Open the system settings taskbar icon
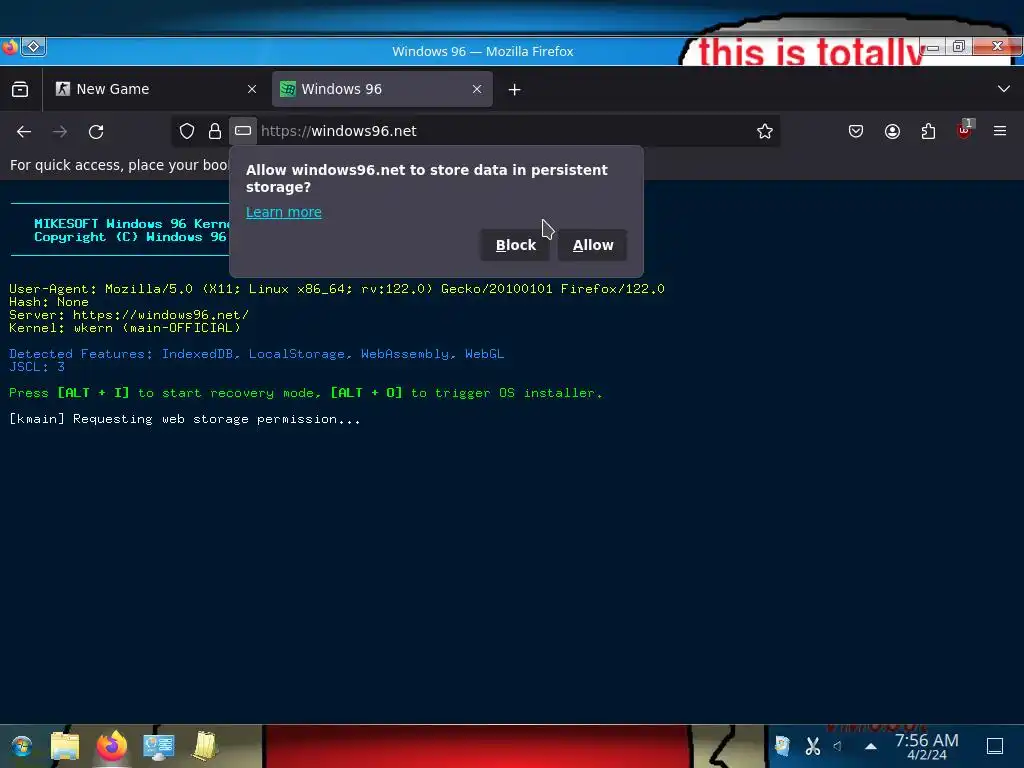 click(159, 746)
